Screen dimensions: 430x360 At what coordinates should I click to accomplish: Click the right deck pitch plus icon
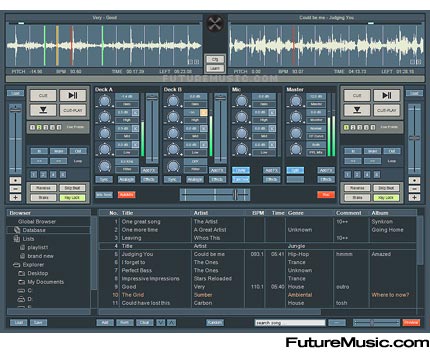[414, 198]
